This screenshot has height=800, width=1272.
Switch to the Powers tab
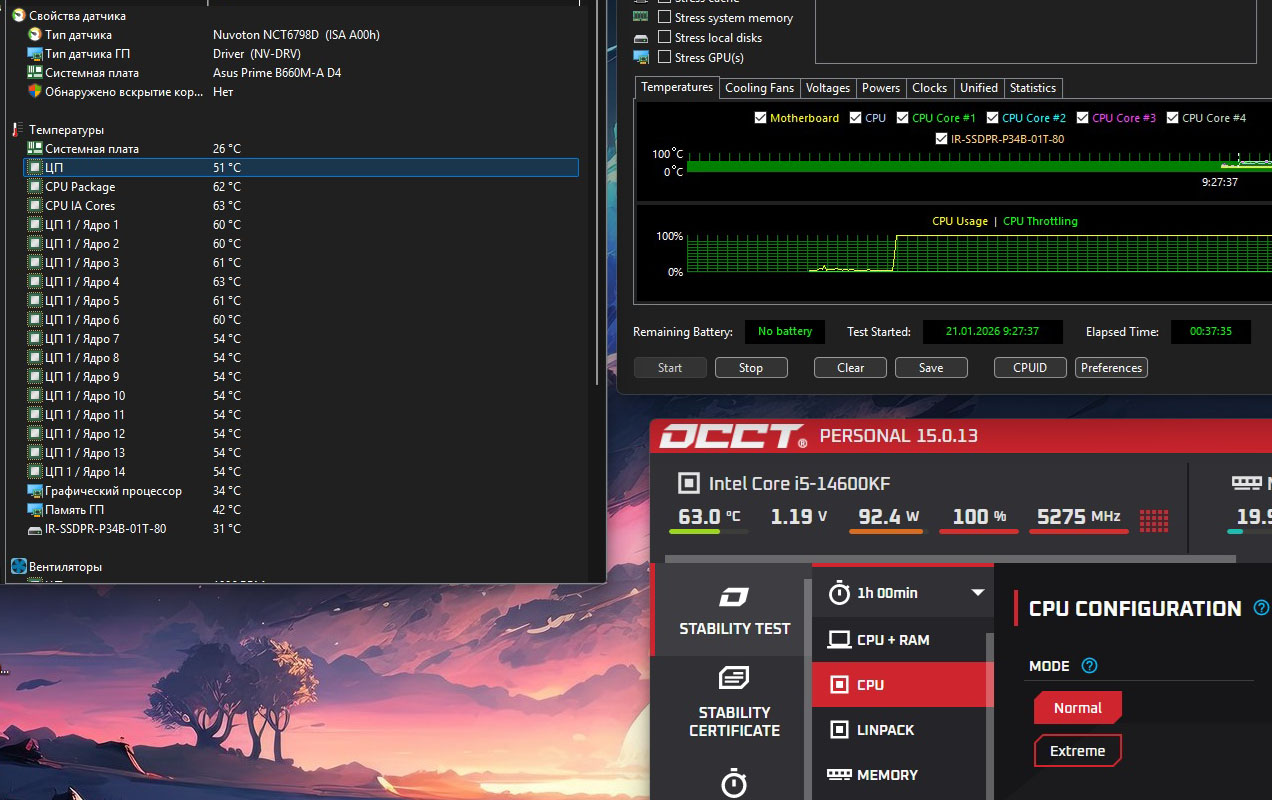pos(881,88)
